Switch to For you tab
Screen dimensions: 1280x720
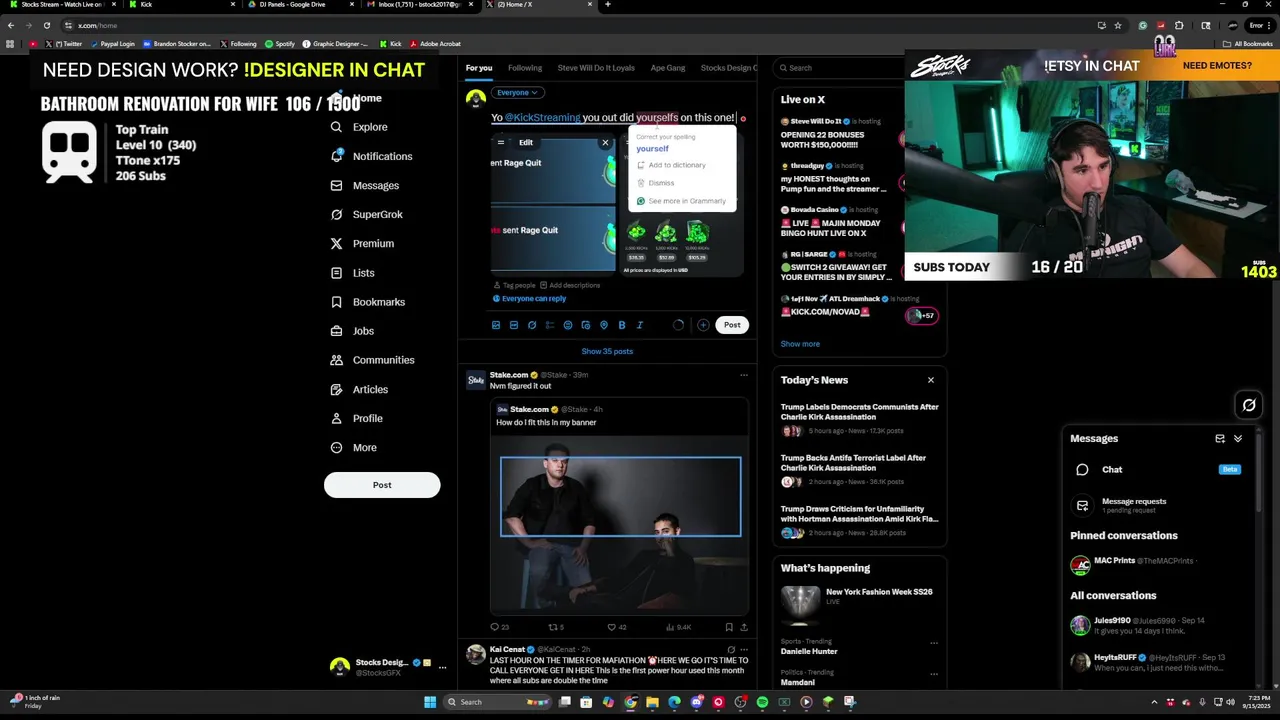[479, 68]
